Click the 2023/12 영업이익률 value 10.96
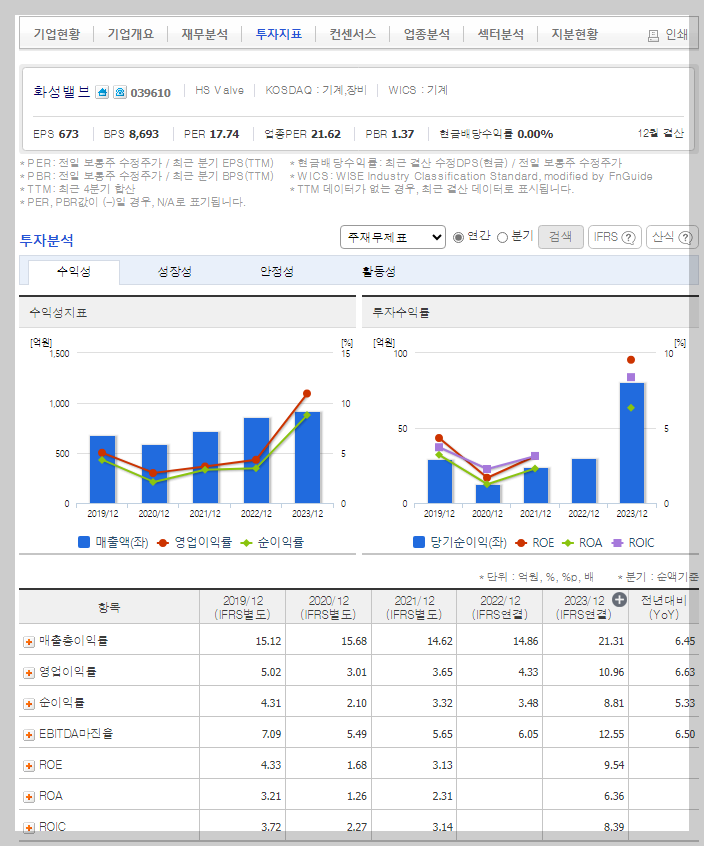704x846 pixels. (x=611, y=672)
